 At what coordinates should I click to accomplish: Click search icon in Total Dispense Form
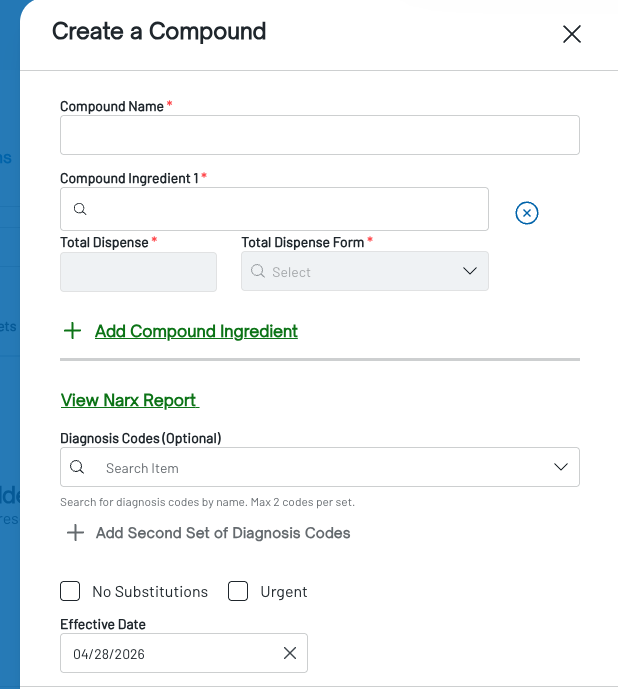tap(258, 271)
